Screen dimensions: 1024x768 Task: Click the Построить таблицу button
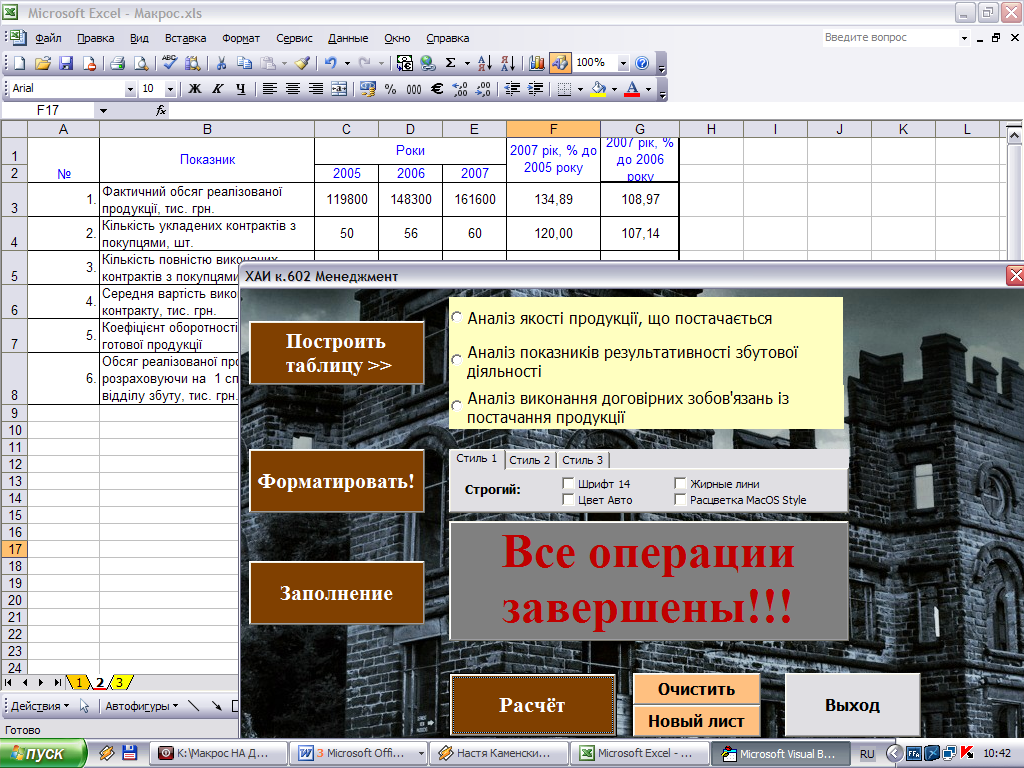[337, 353]
